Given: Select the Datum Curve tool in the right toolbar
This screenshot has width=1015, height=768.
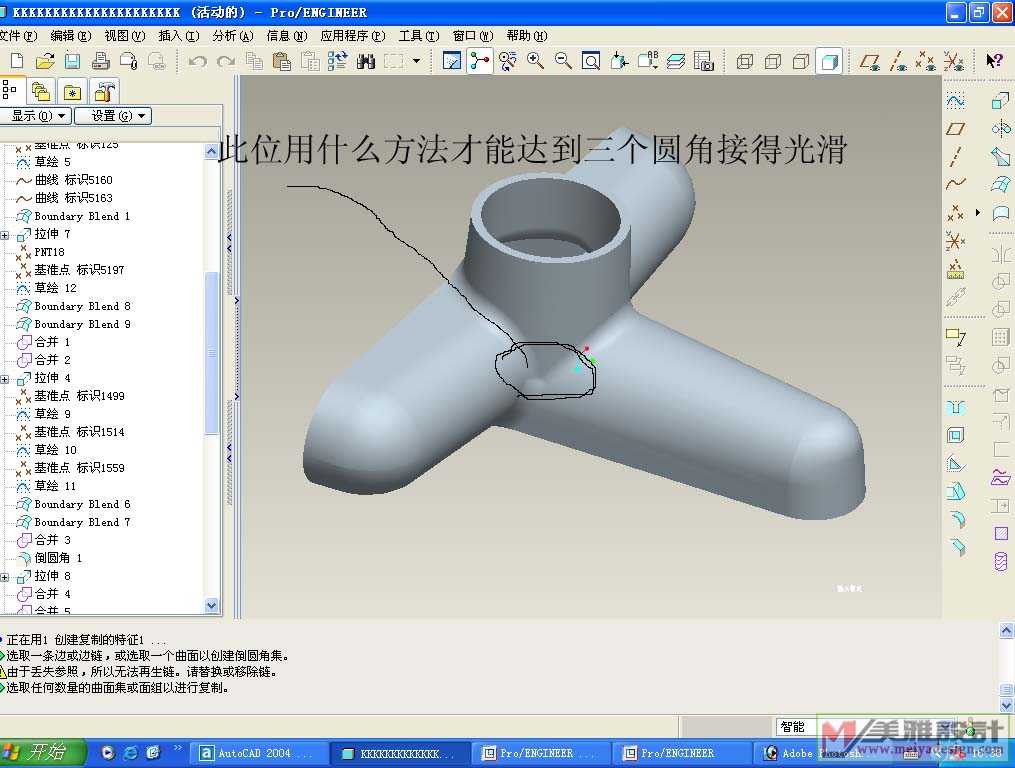Looking at the screenshot, I should click(x=955, y=184).
